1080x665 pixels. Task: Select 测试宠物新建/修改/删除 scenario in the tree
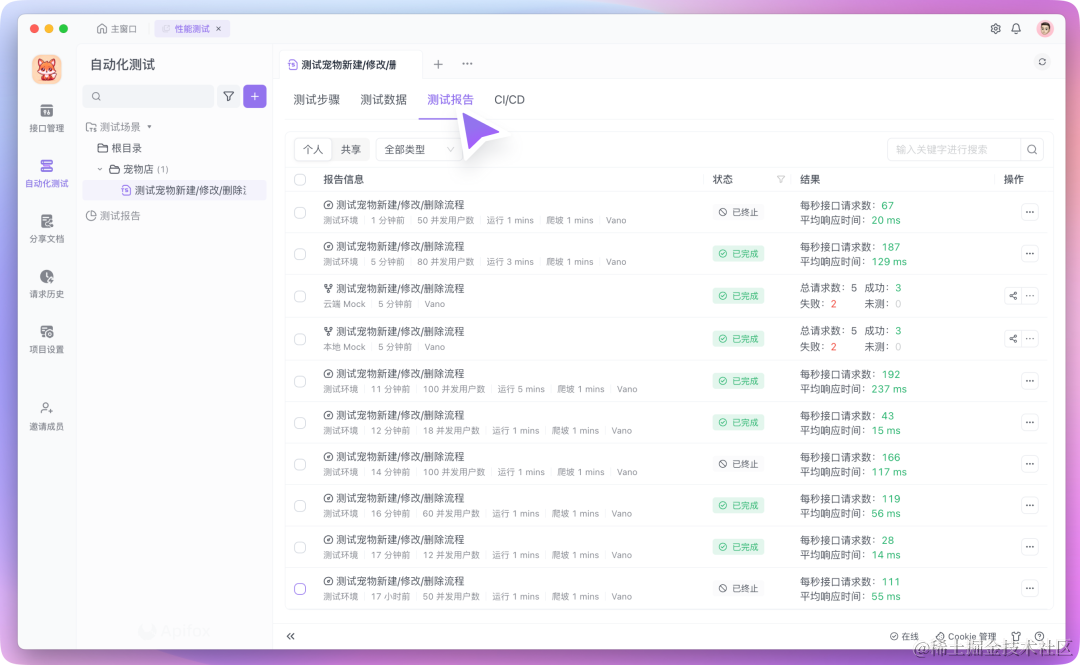click(x=174, y=190)
